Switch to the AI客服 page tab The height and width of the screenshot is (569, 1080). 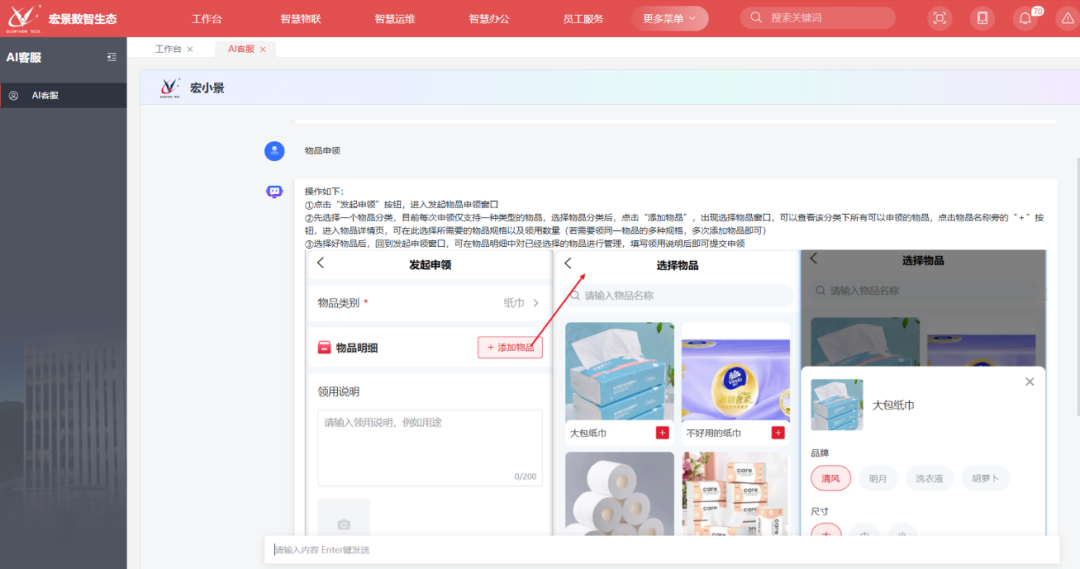pyautogui.click(x=241, y=49)
